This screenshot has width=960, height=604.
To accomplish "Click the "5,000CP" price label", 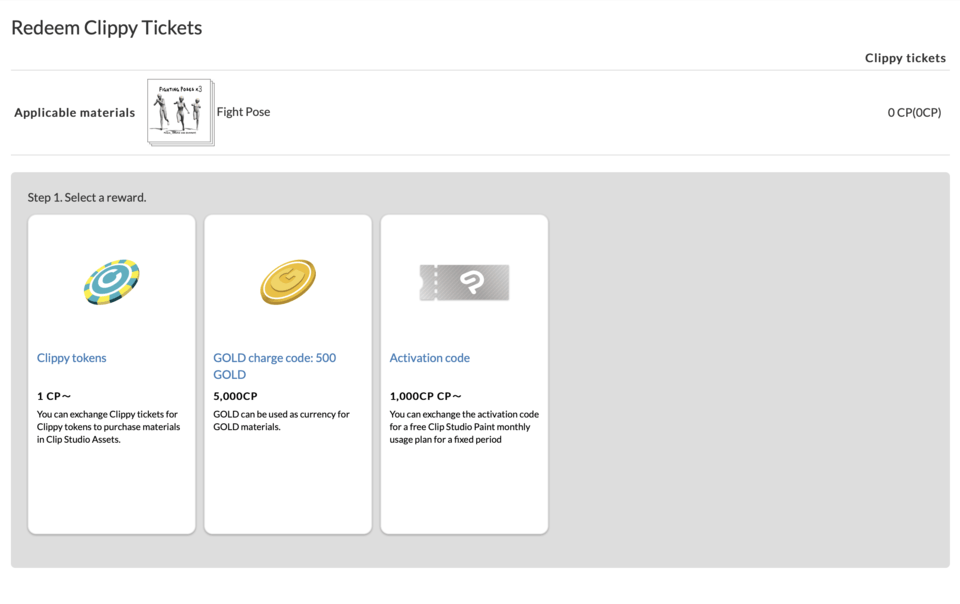I will point(235,396).
